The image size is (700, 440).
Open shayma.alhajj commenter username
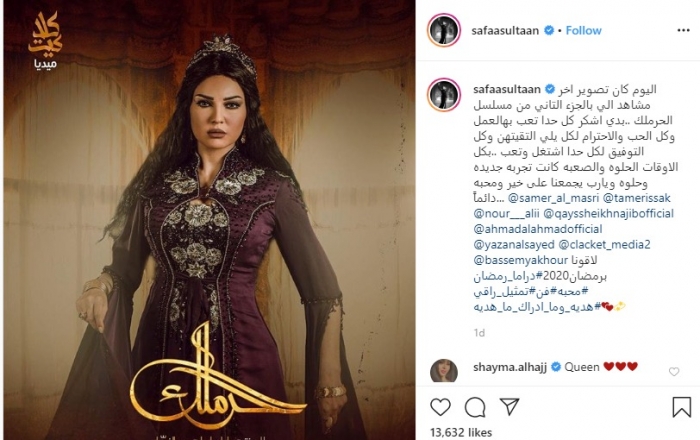click(x=509, y=367)
